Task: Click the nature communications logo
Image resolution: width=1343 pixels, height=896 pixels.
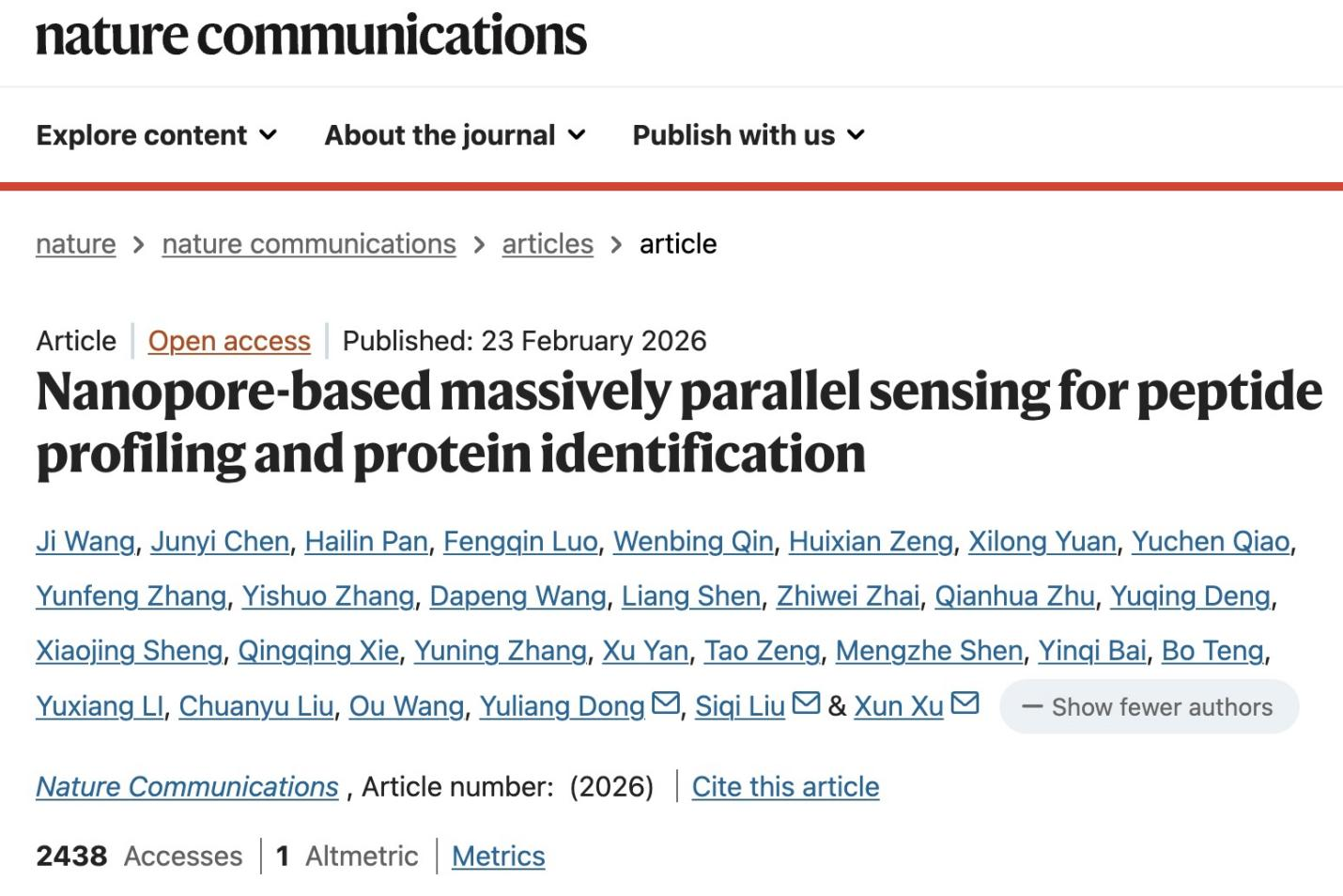Action: 311,36
